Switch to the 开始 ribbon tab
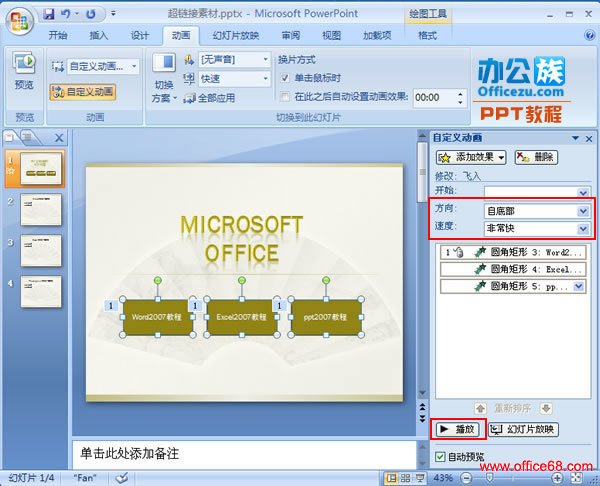The image size is (600, 486). (x=58, y=36)
